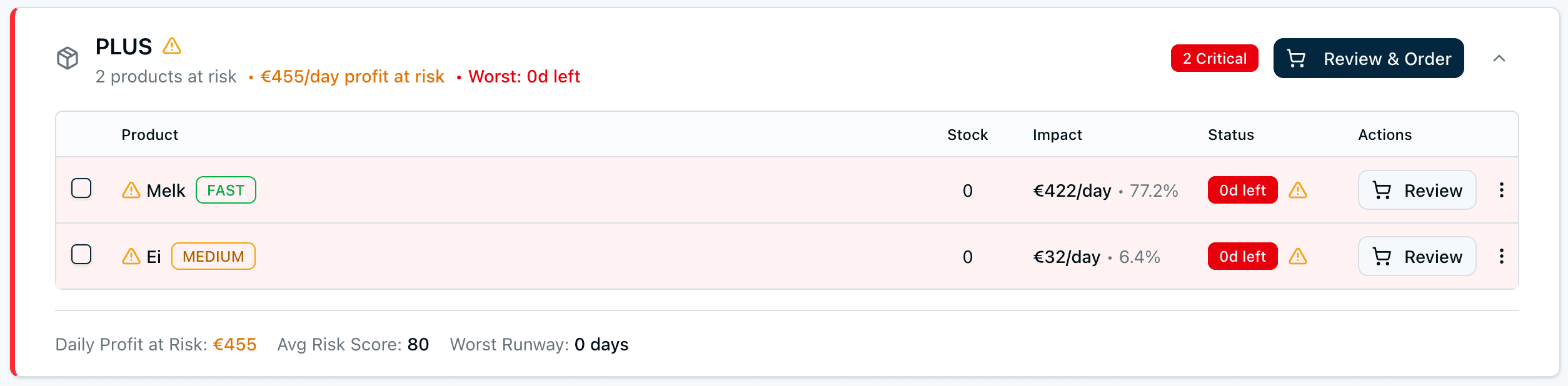
Task: Check the checkbox for Ei row
Action: point(80,254)
